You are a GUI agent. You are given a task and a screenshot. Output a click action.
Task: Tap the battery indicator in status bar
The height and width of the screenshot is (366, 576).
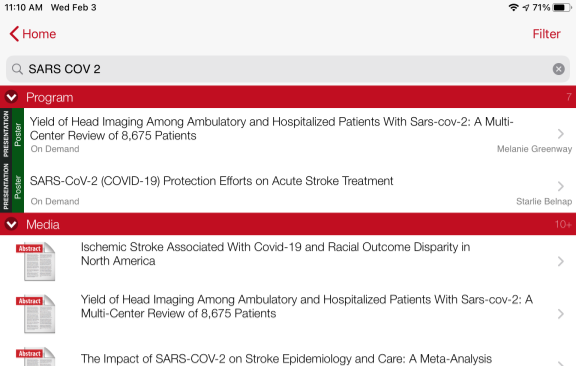pyautogui.click(x=562, y=7)
